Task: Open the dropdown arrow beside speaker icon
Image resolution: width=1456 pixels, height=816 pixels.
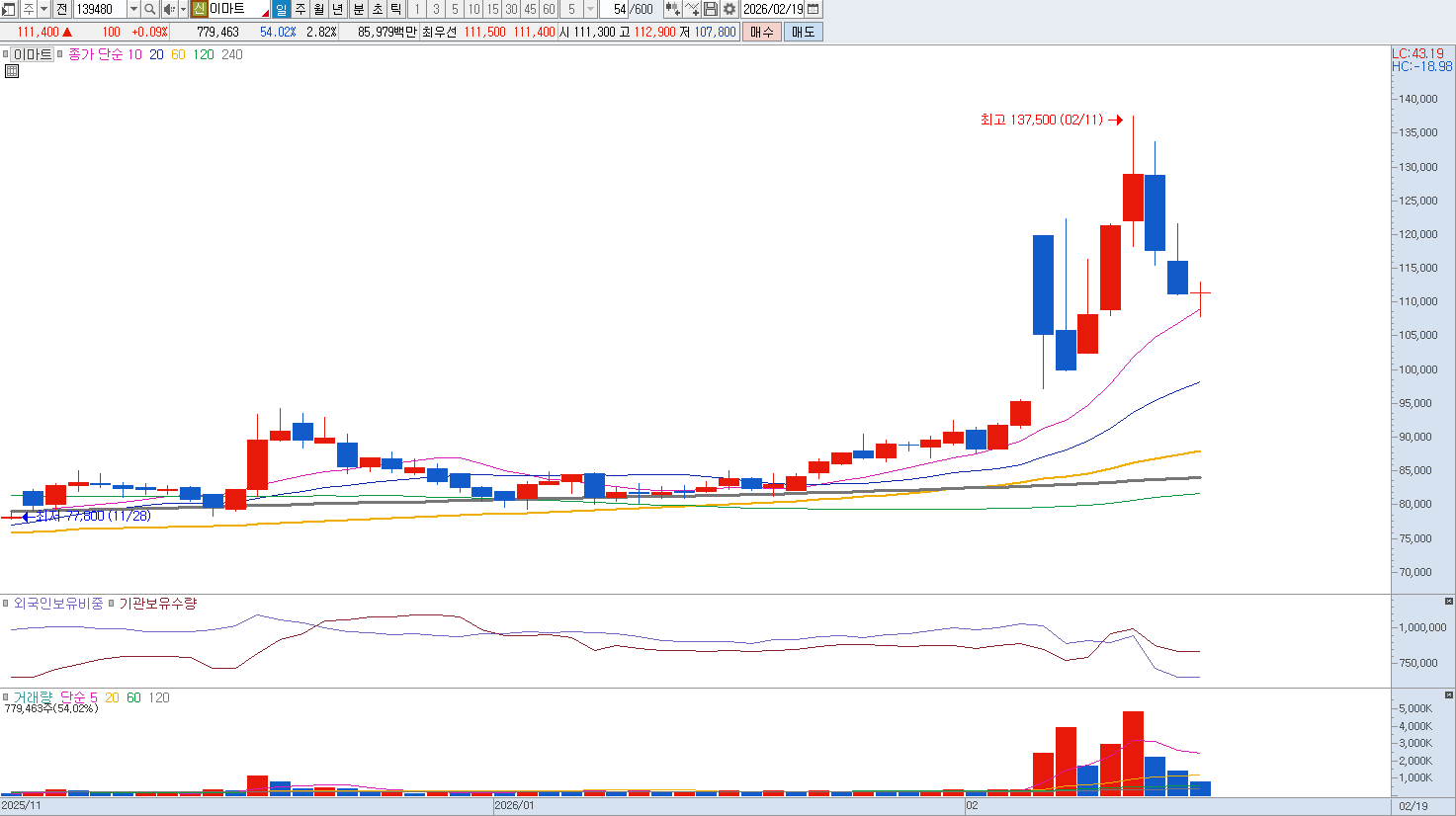Action: coord(183,9)
